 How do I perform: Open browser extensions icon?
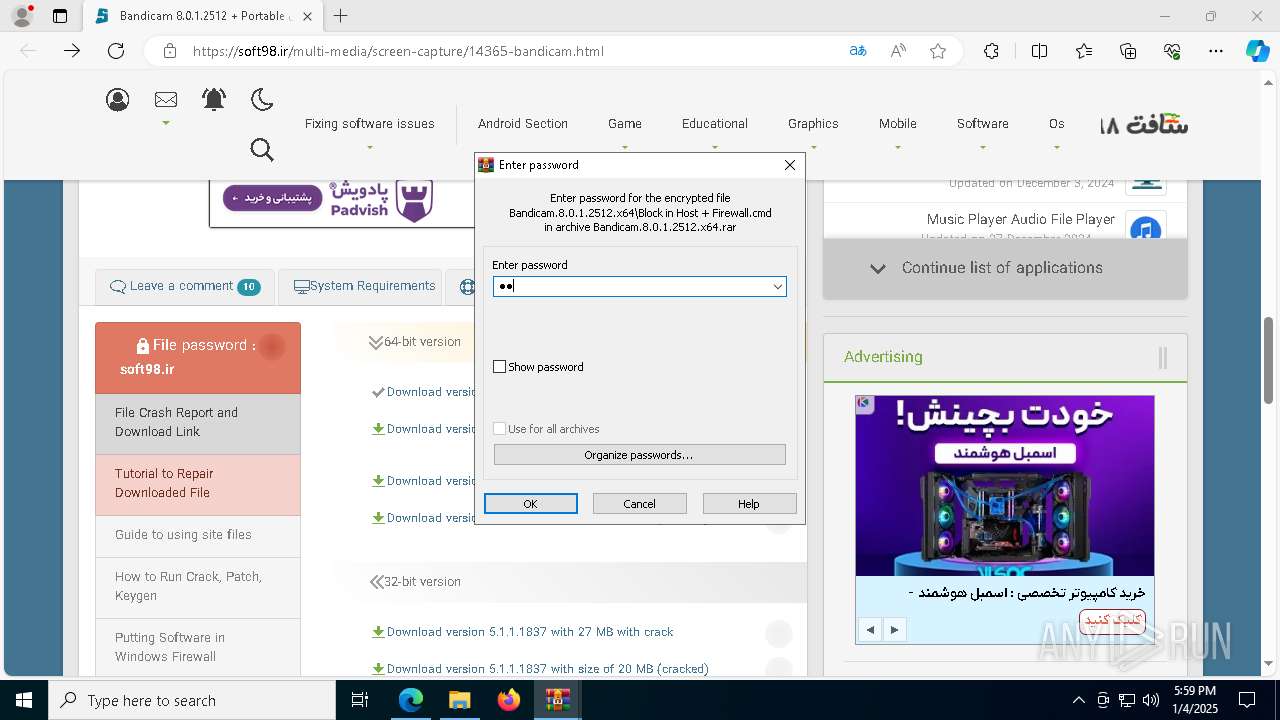tap(991, 51)
